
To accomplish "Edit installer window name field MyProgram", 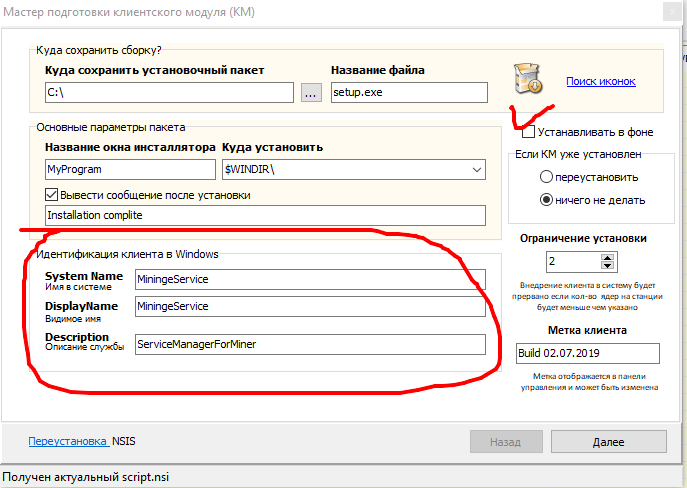I will pyautogui.click(x=130, y=170).
